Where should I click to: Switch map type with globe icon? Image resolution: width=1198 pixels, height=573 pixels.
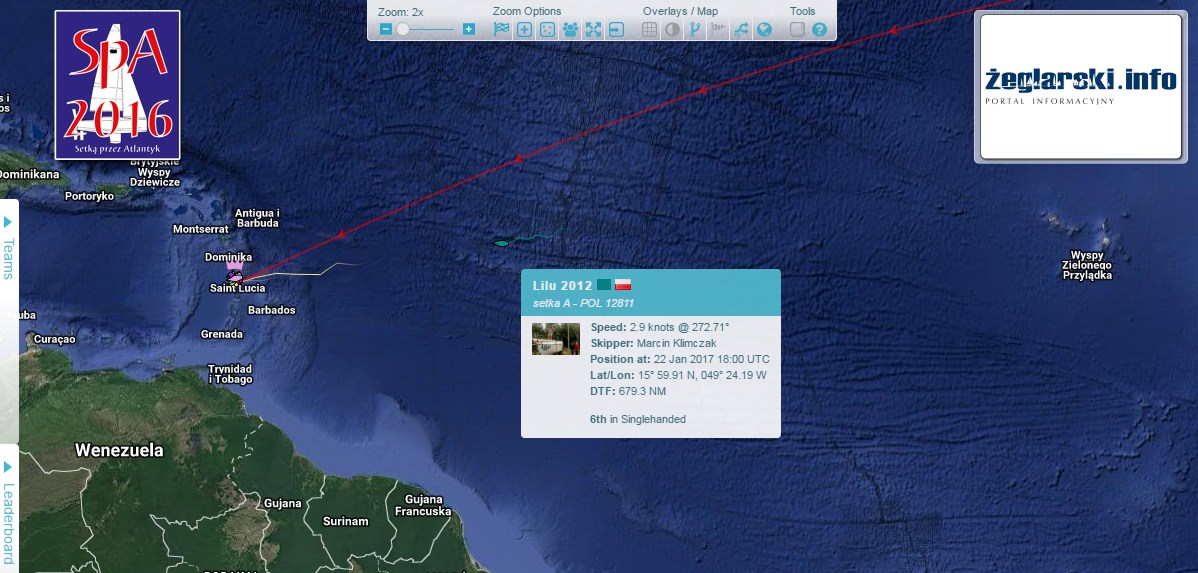(764, 30)
